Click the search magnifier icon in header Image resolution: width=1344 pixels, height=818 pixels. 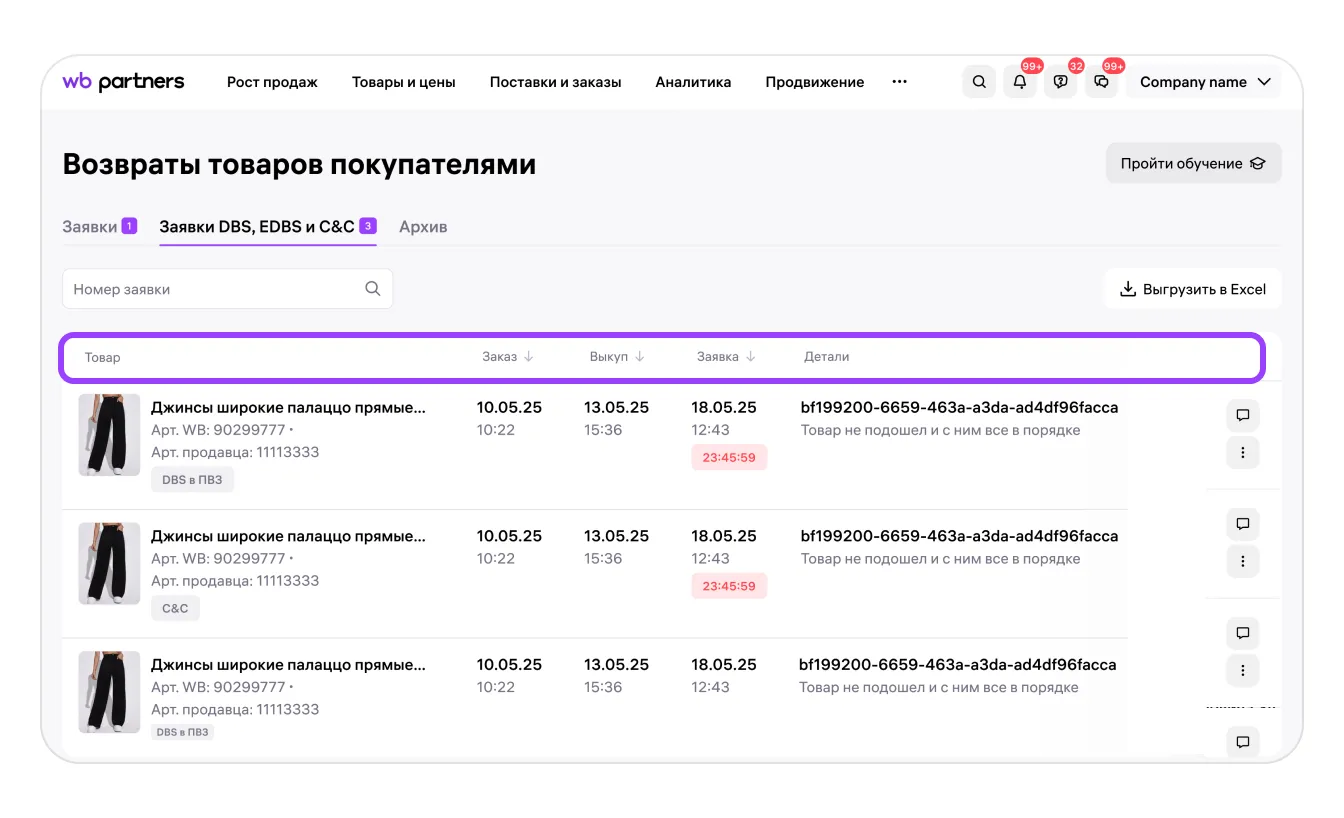pos(979,82)
